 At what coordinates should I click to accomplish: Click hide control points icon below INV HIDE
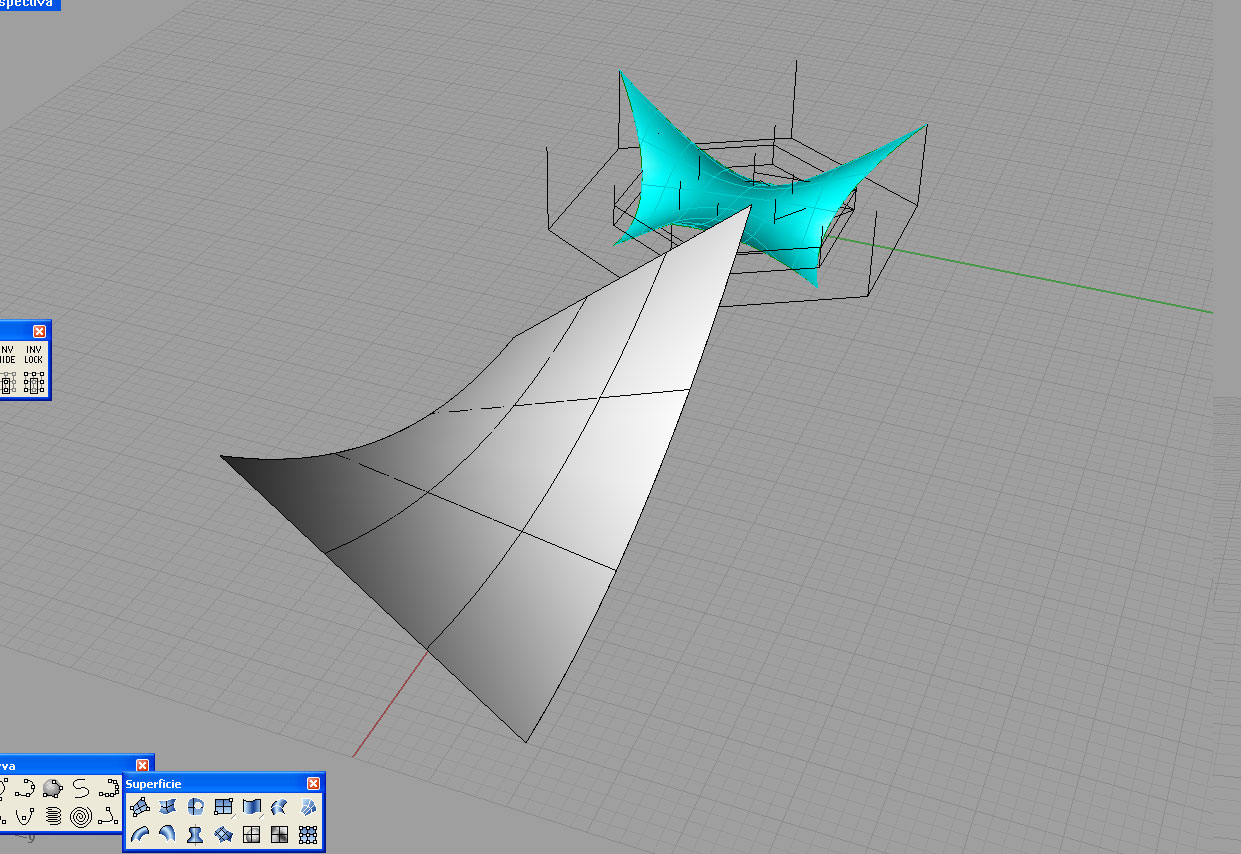(x=7, y=383)
